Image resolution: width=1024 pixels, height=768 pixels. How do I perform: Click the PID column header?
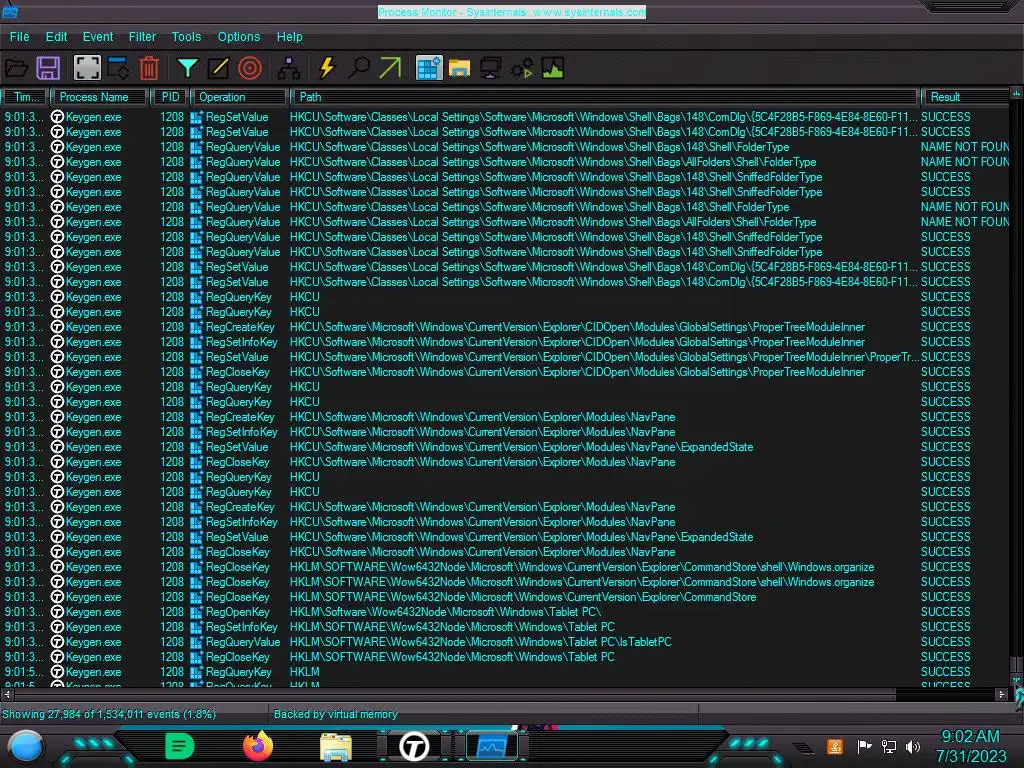(x=170, y=97)
